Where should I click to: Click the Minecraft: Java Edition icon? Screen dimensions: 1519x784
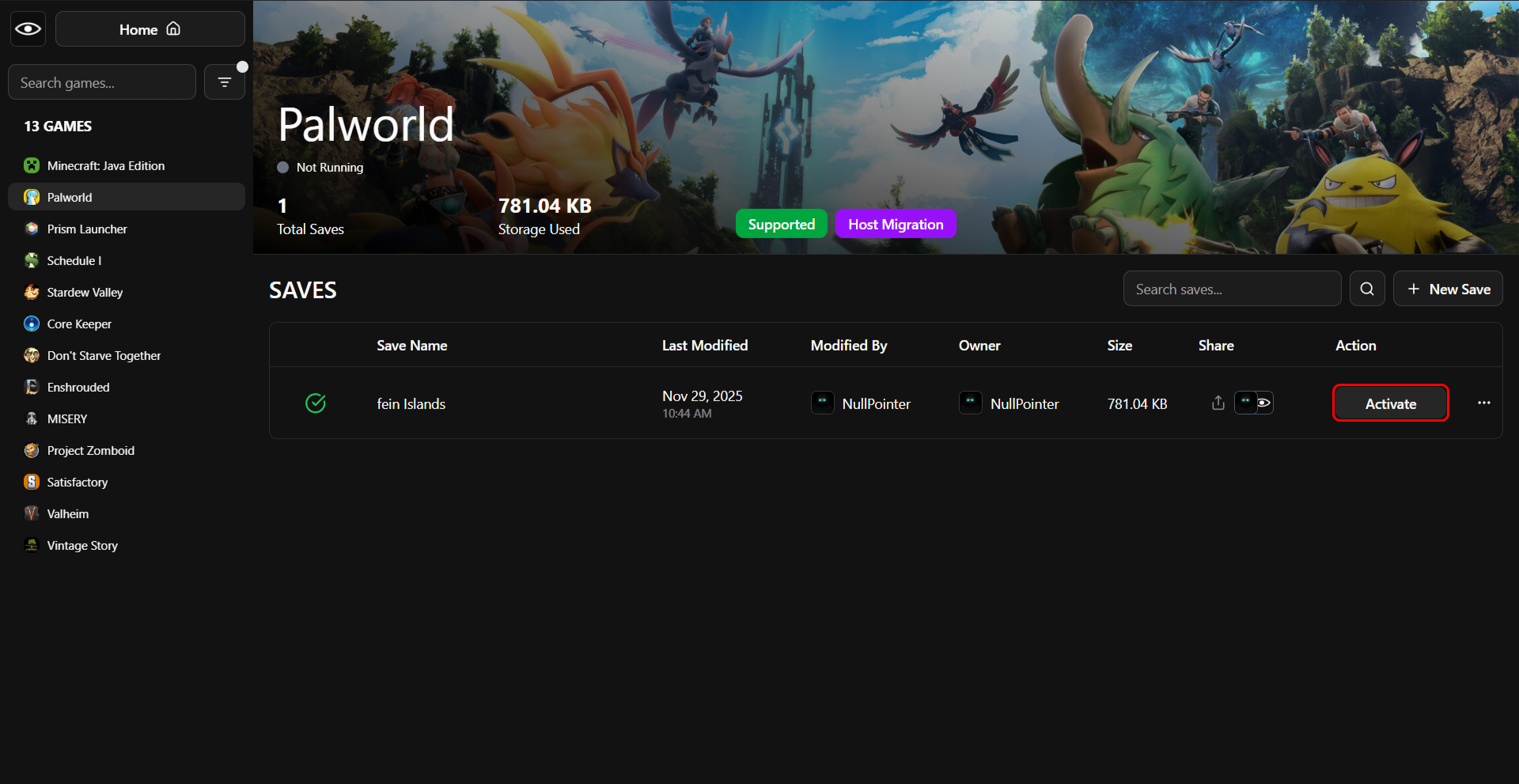(x=32, y=165)
